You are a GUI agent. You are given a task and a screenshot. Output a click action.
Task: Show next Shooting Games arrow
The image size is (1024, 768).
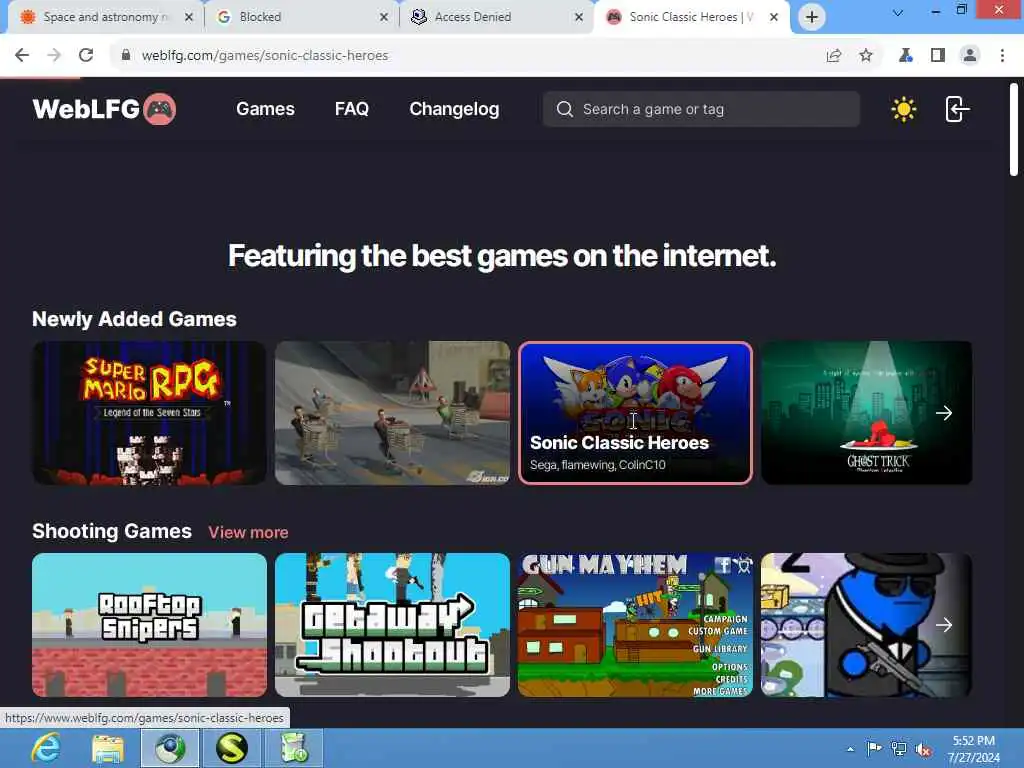(944, 625)
